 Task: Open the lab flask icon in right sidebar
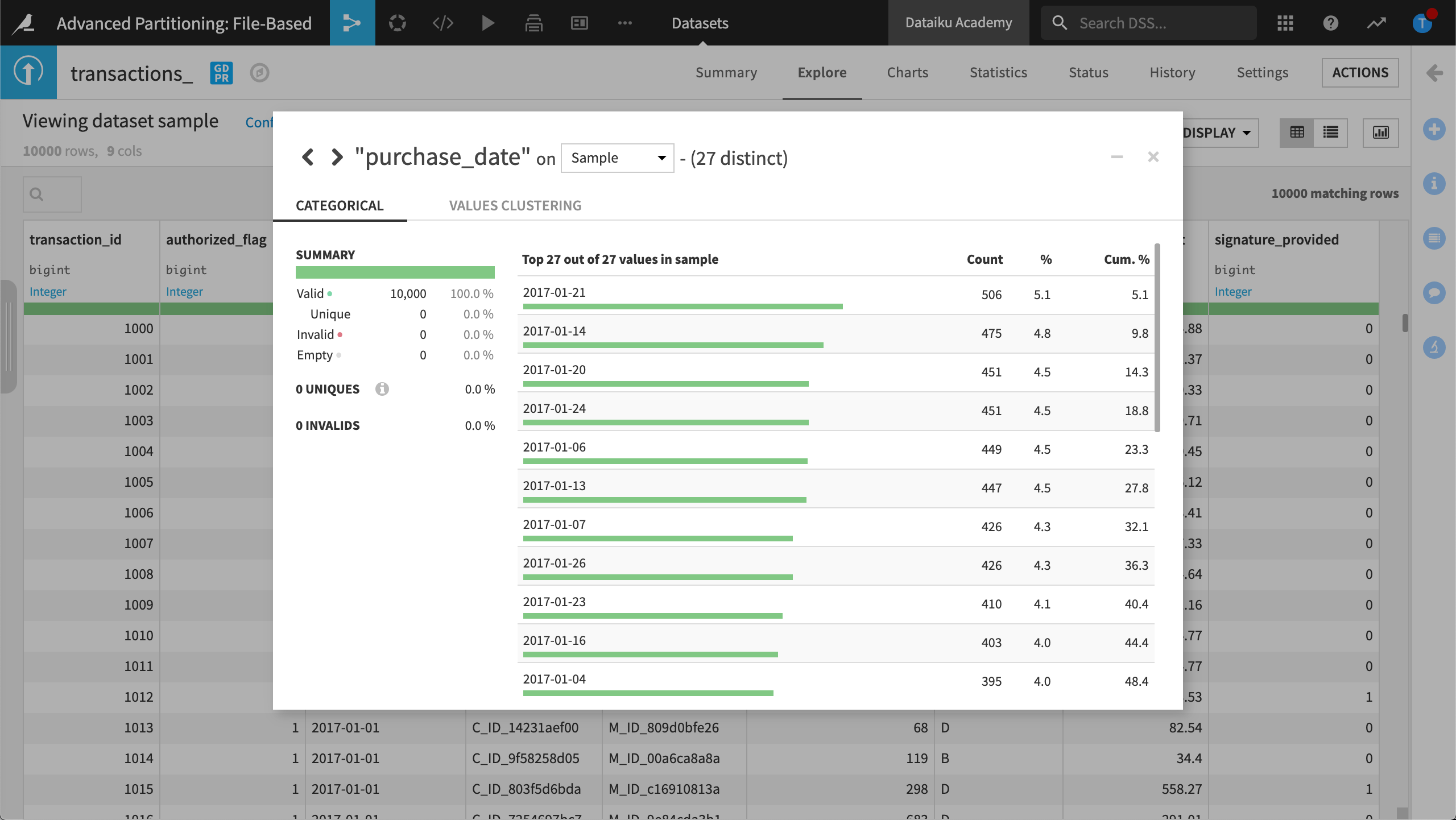tap(1434, 347)
